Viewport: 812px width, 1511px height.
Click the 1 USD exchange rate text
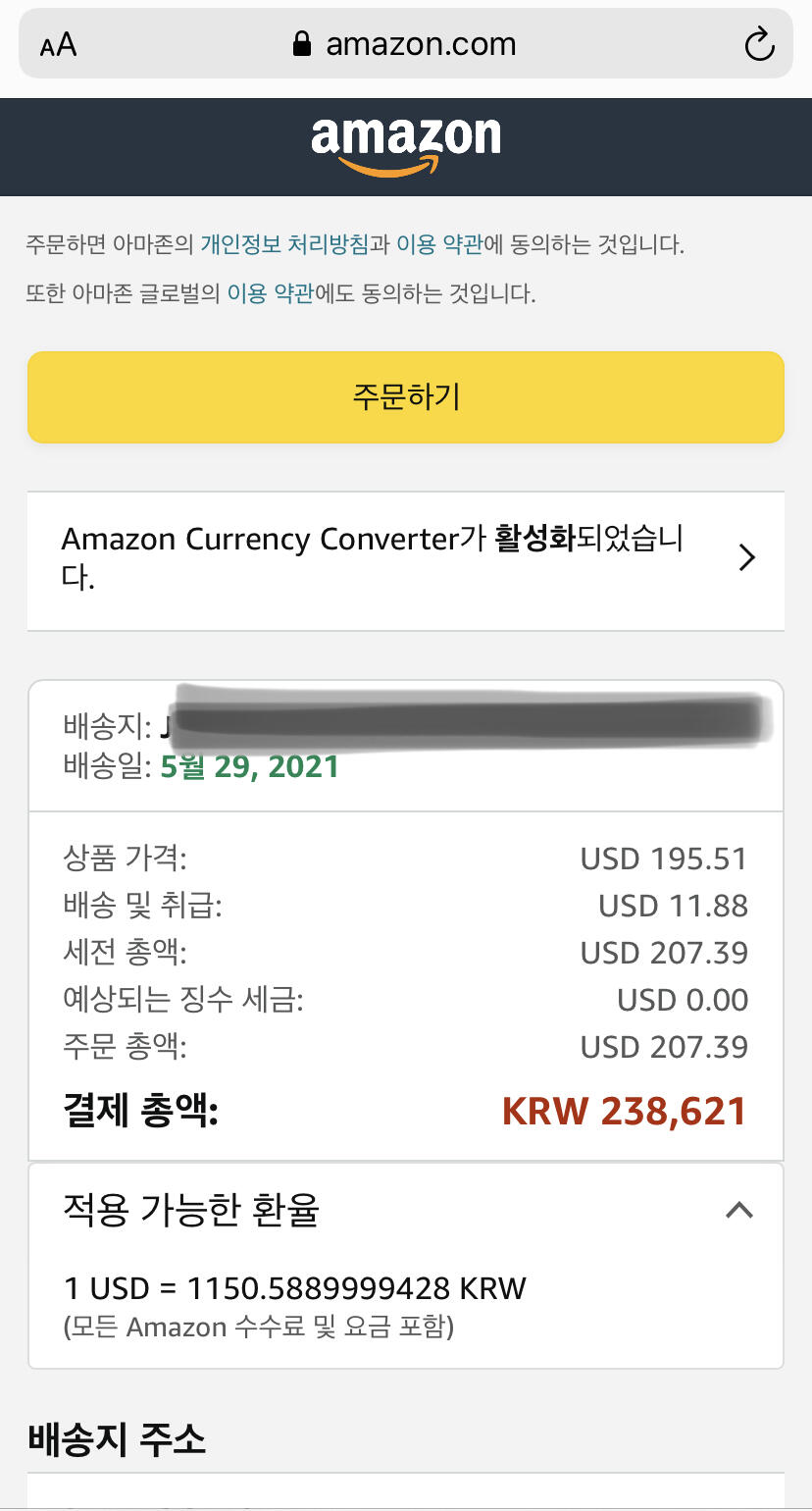click(x=295, y=1288)
